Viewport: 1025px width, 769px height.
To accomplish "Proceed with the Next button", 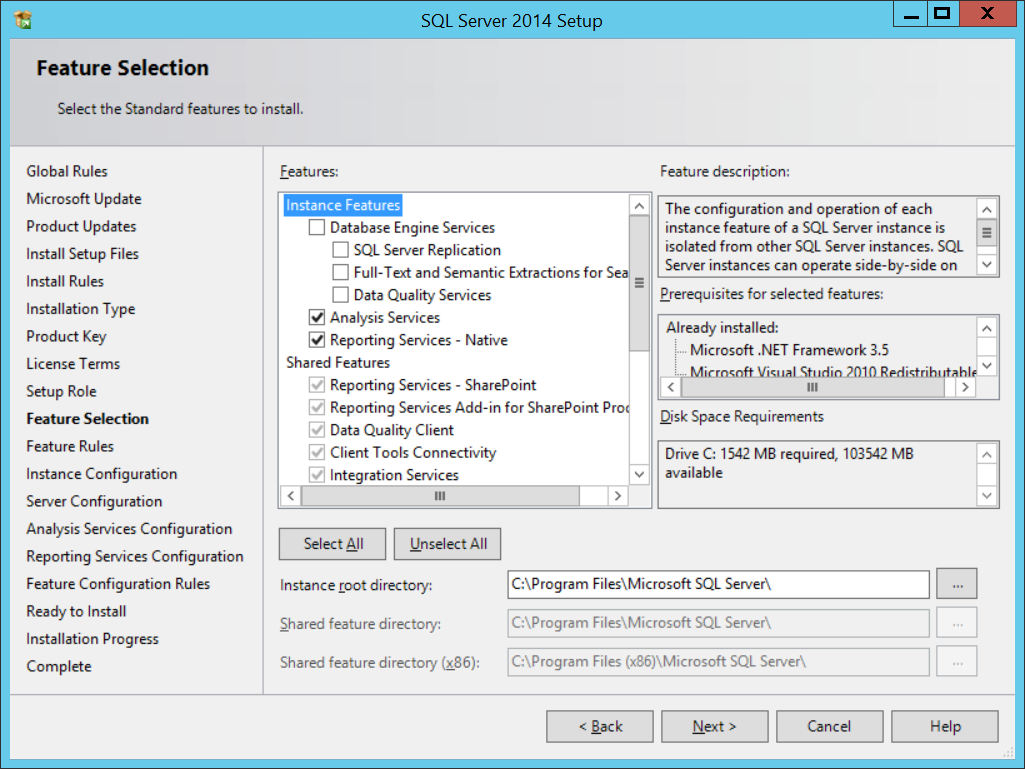I will pos(714,727).
